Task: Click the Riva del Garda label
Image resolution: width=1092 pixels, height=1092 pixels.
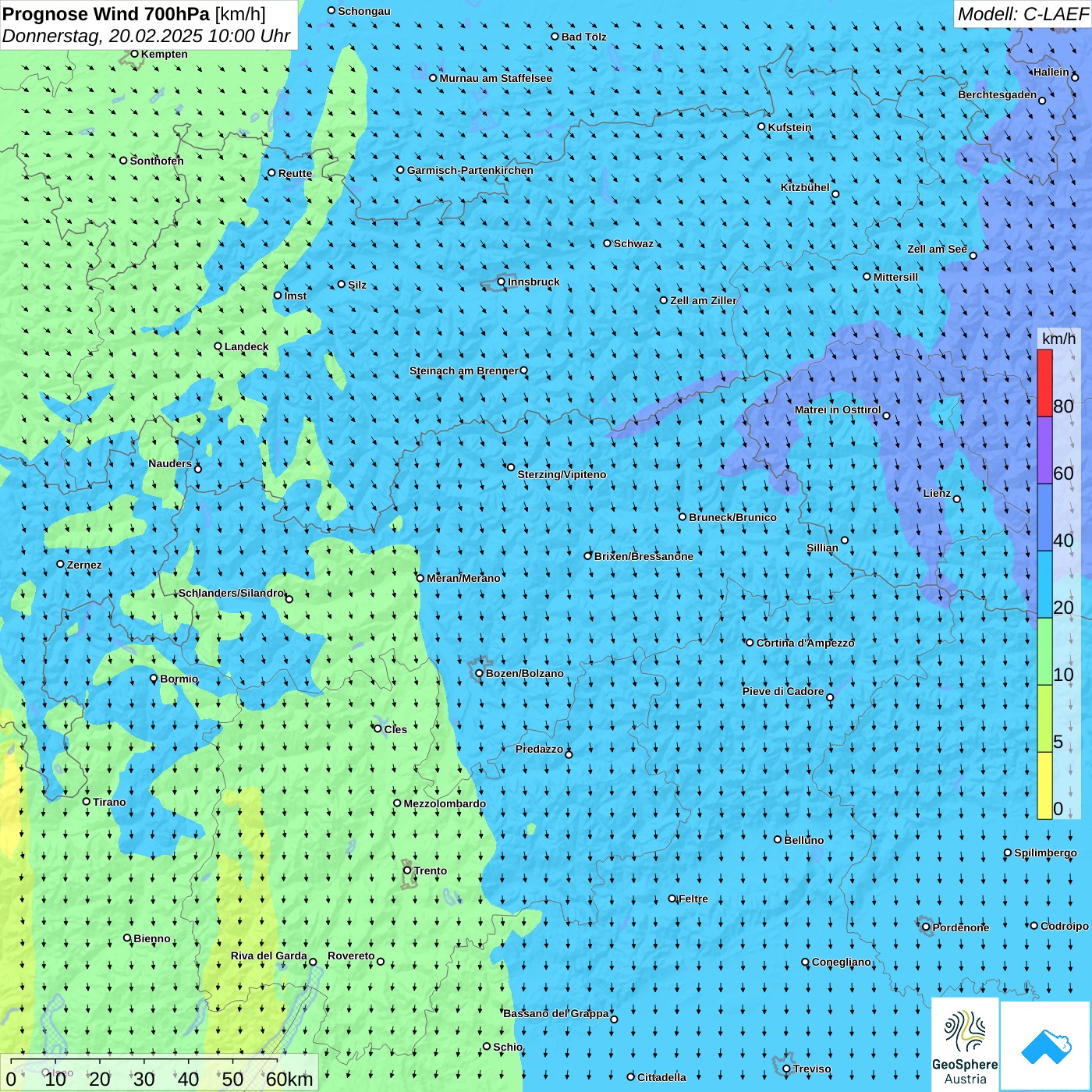Action: [269, 955]
